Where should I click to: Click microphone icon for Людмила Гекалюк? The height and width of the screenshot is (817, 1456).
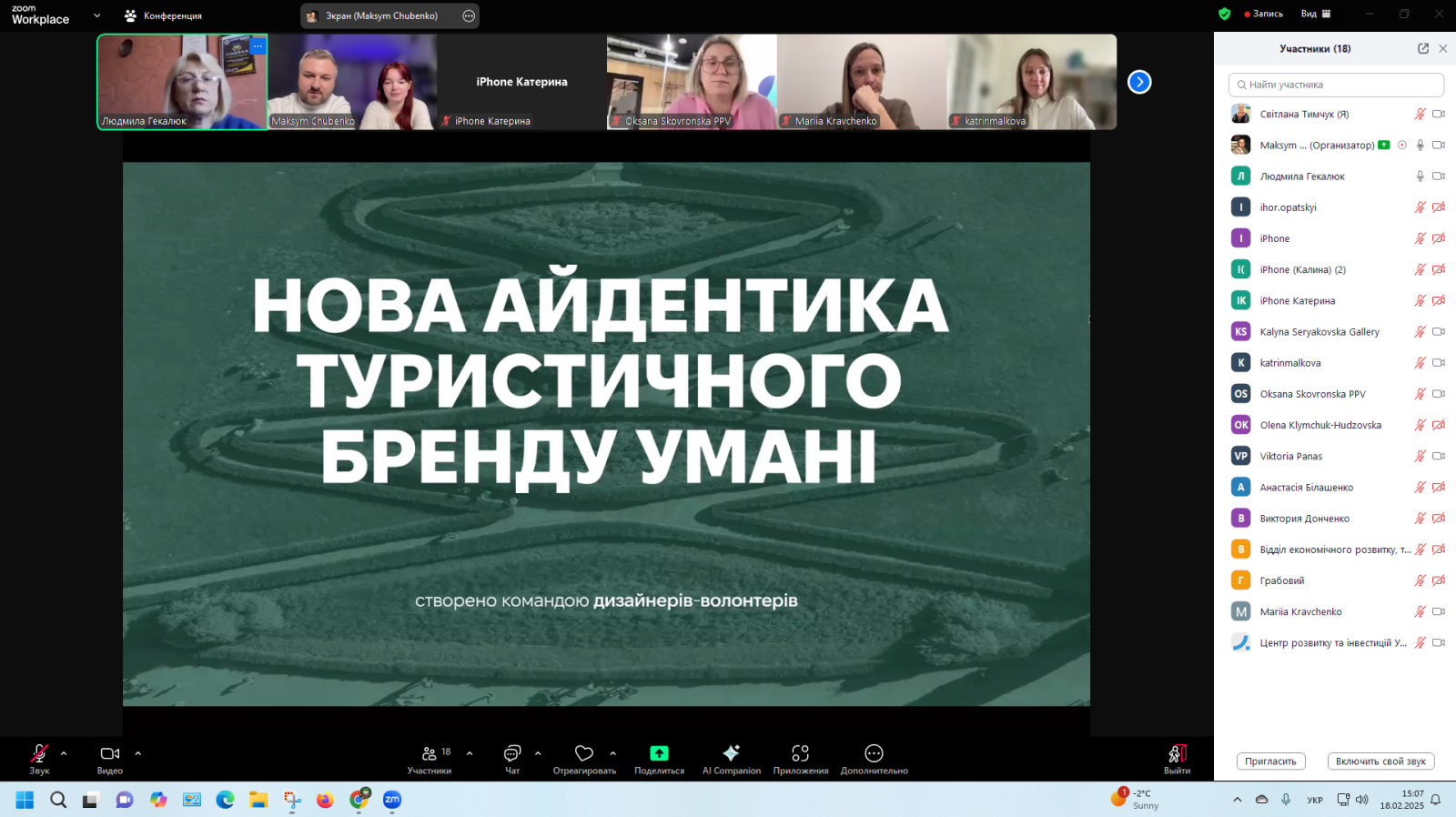click(x=1420, y=176)
